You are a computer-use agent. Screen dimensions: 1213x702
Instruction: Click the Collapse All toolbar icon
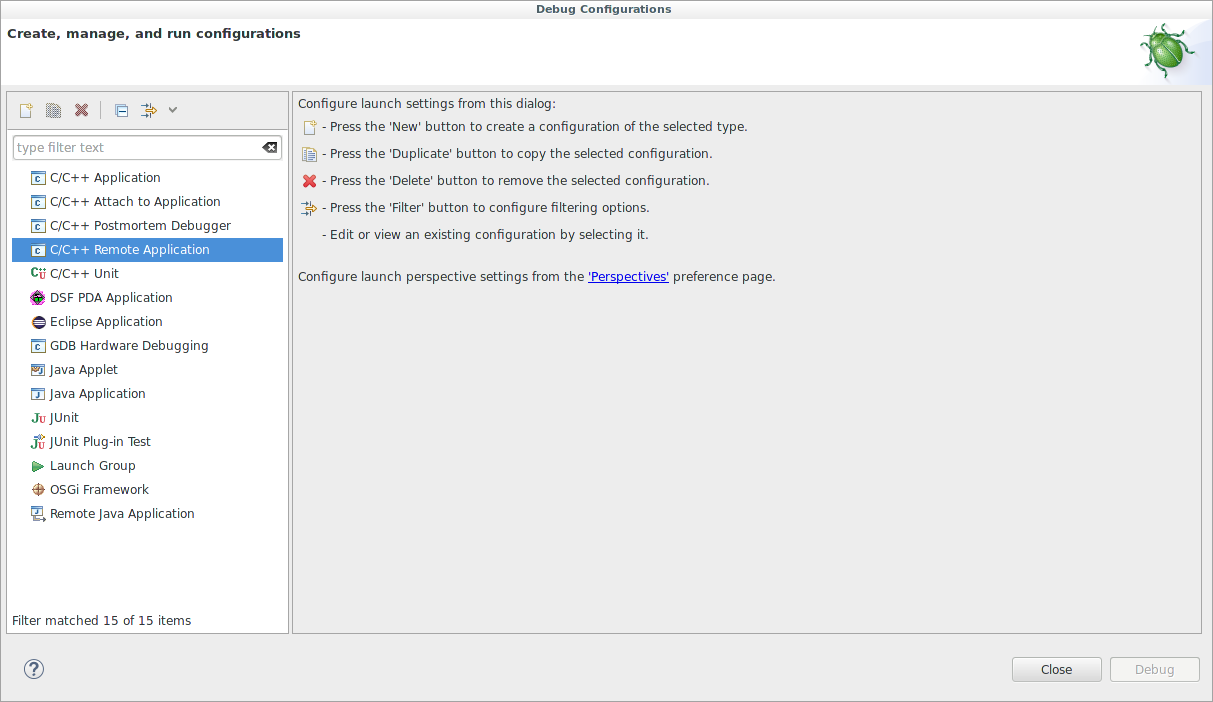pyautogui.click(x=121, y=110)
